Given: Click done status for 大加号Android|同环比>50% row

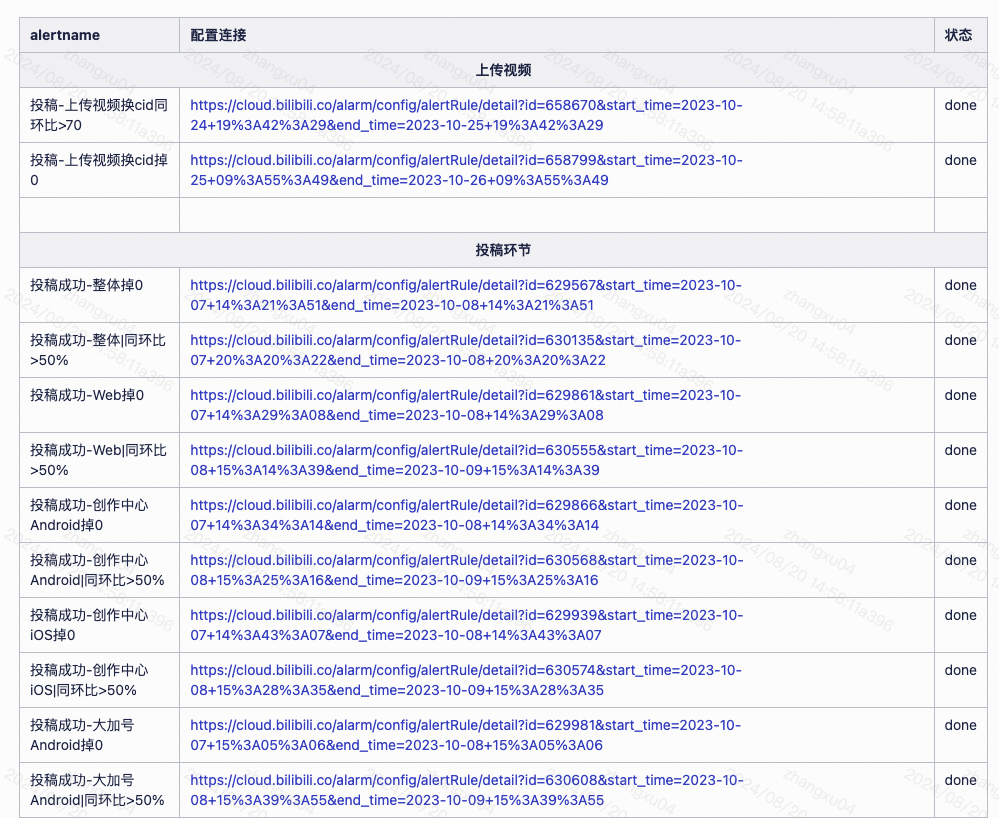Looking at the screenshot, I should (960, 780).
